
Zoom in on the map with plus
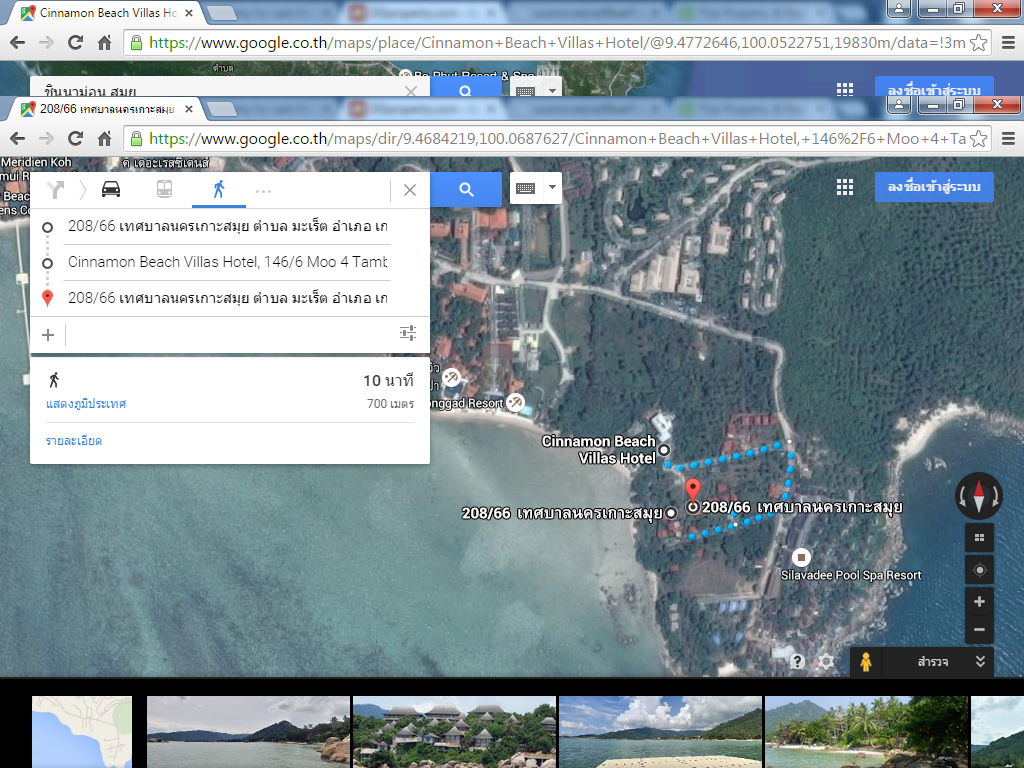pos(979,601)
